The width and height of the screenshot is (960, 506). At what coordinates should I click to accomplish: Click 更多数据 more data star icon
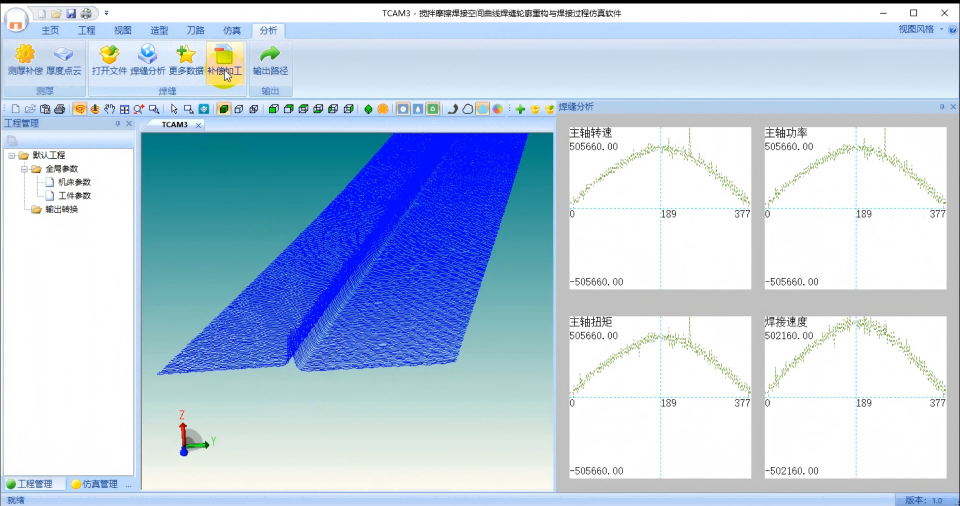(186, 60)
